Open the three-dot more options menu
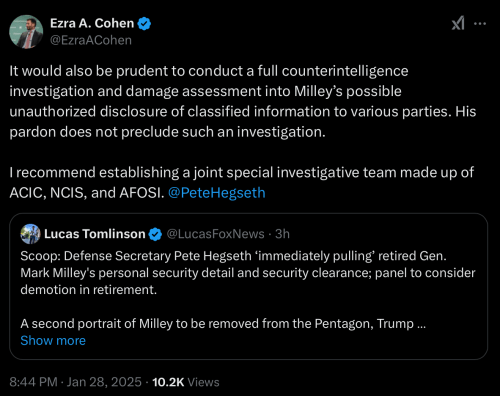The image size is (500, 396). (480, 24)
